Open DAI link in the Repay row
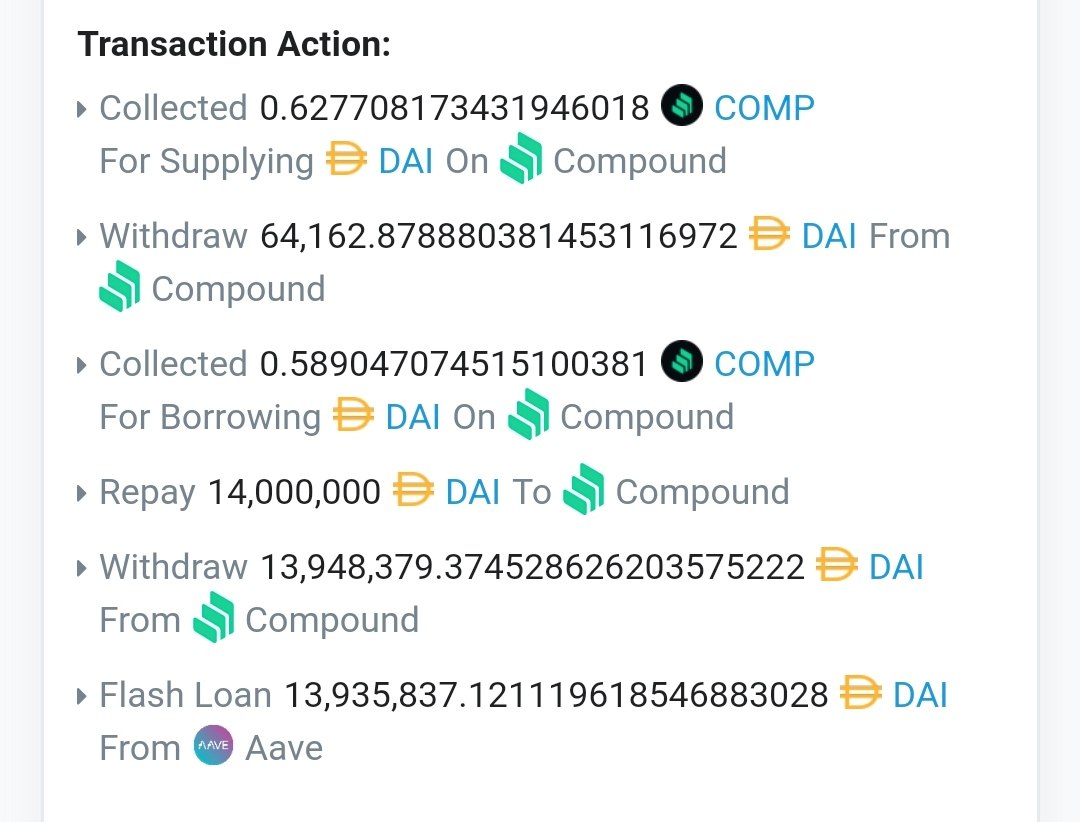 point(472,492)
